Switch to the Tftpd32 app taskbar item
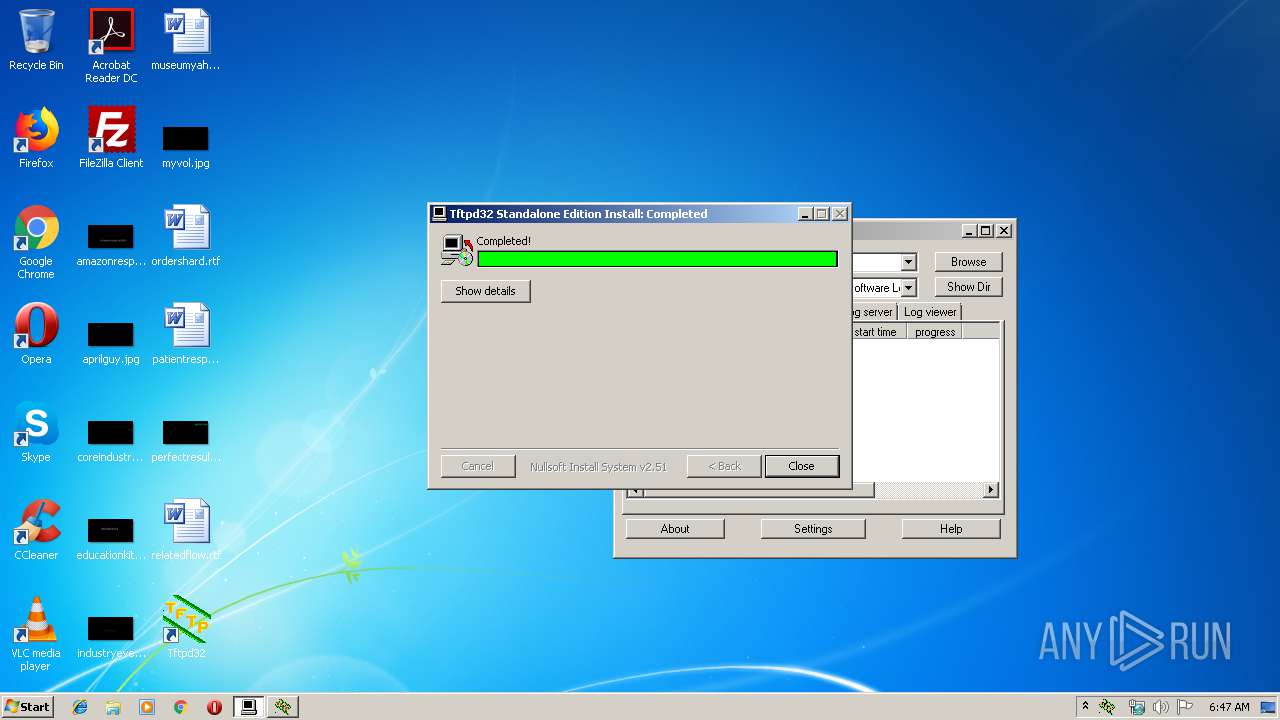Viewport: 1280px width, 720px height. point(283,707)
